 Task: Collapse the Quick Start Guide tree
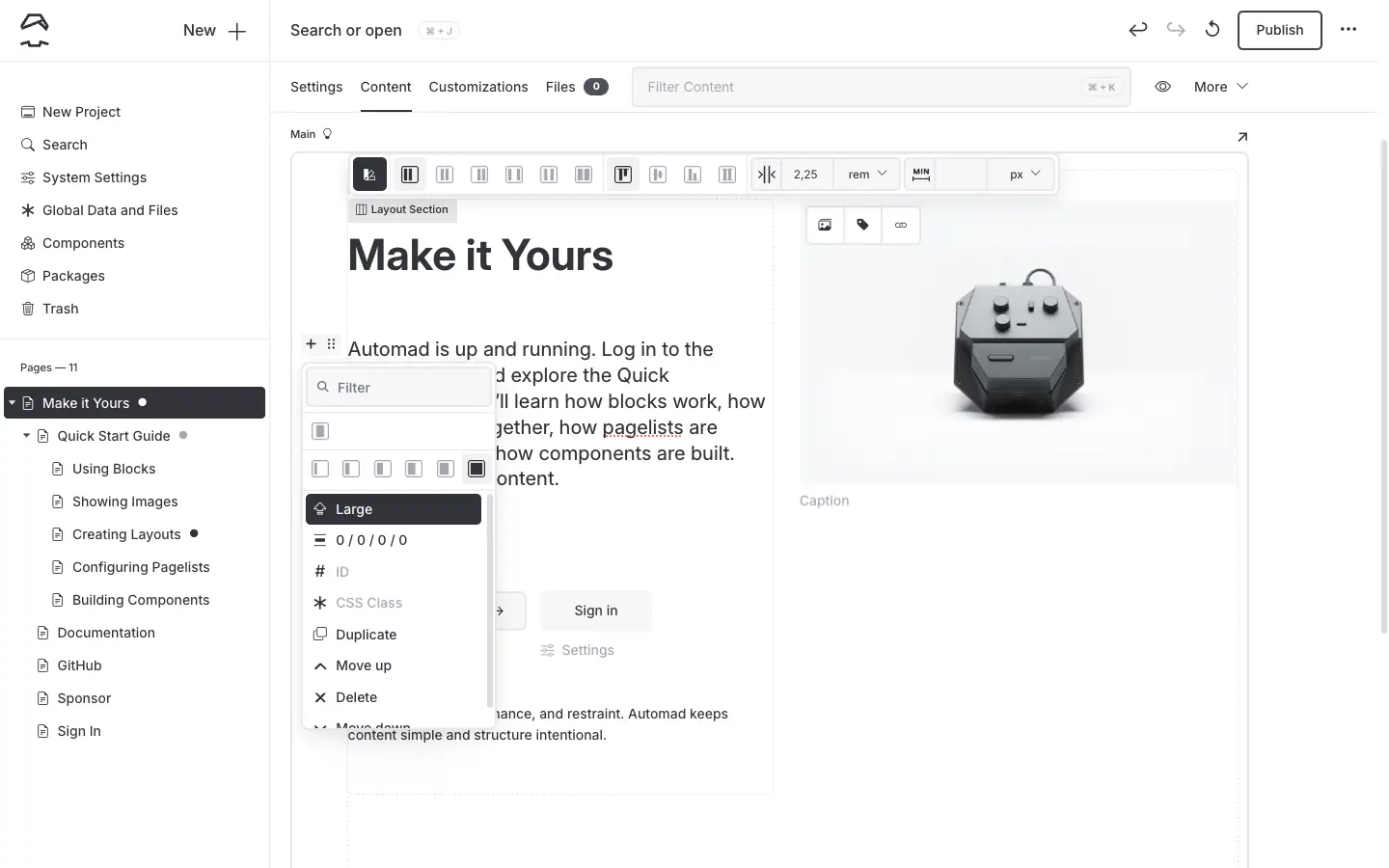(x=27, y=436)
